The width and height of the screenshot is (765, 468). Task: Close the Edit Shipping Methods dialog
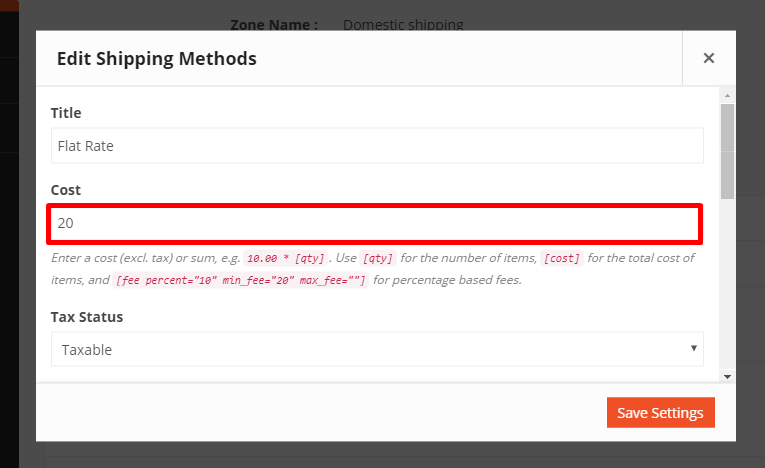tap(708, 58)
